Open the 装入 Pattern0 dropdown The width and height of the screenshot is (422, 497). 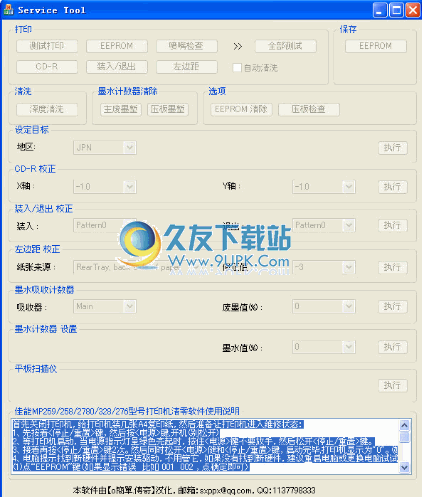tap(105, 226)
